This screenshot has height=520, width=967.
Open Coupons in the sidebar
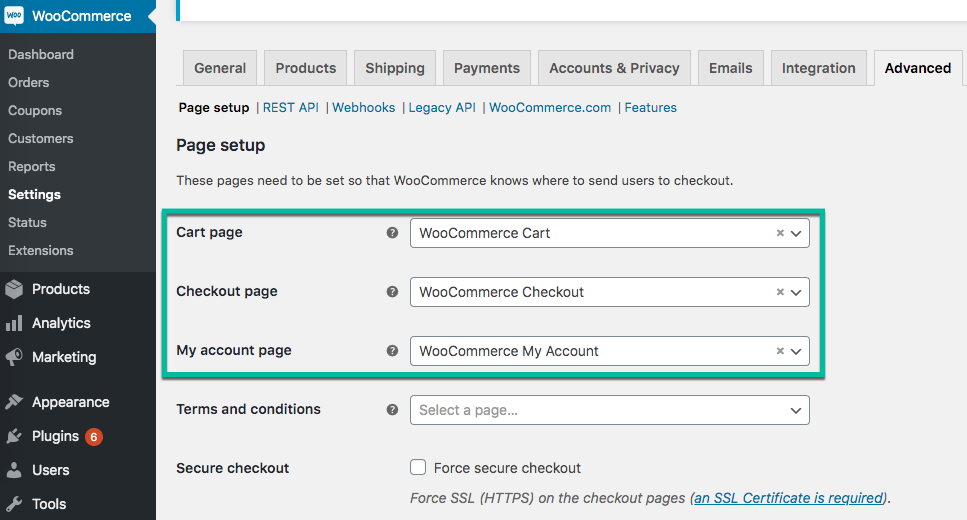(35, 110)
